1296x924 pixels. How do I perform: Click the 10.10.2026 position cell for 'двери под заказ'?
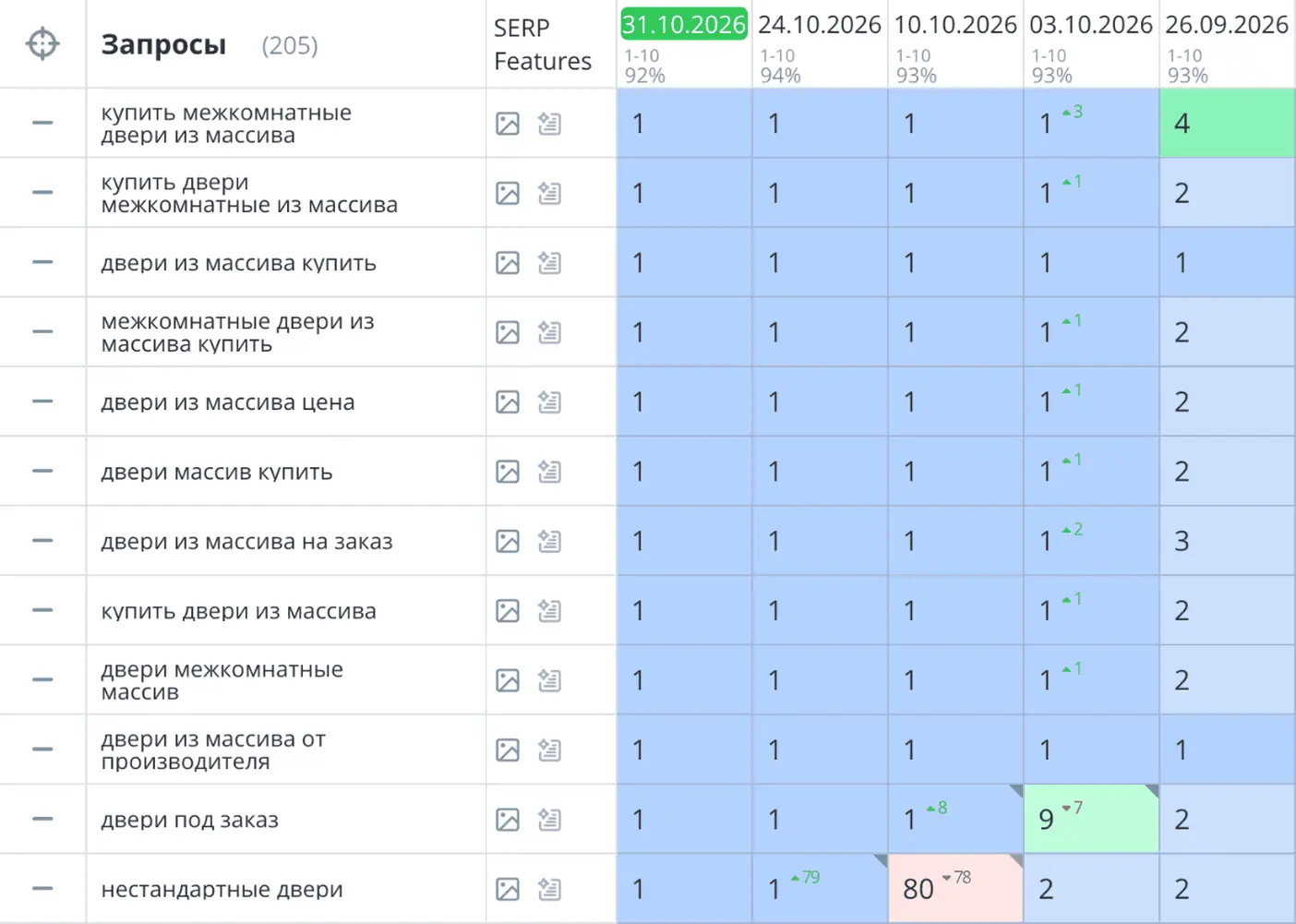coord(955,819)
